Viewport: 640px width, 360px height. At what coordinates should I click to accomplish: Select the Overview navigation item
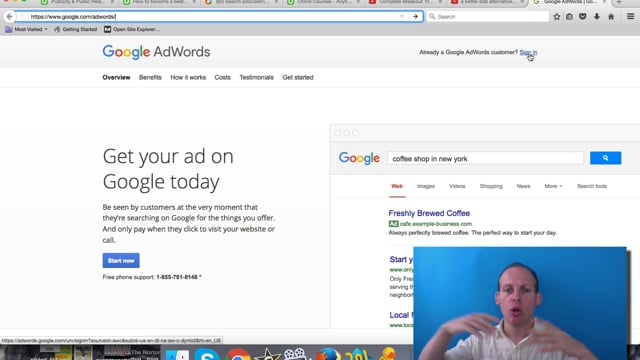tap(116, 78)
